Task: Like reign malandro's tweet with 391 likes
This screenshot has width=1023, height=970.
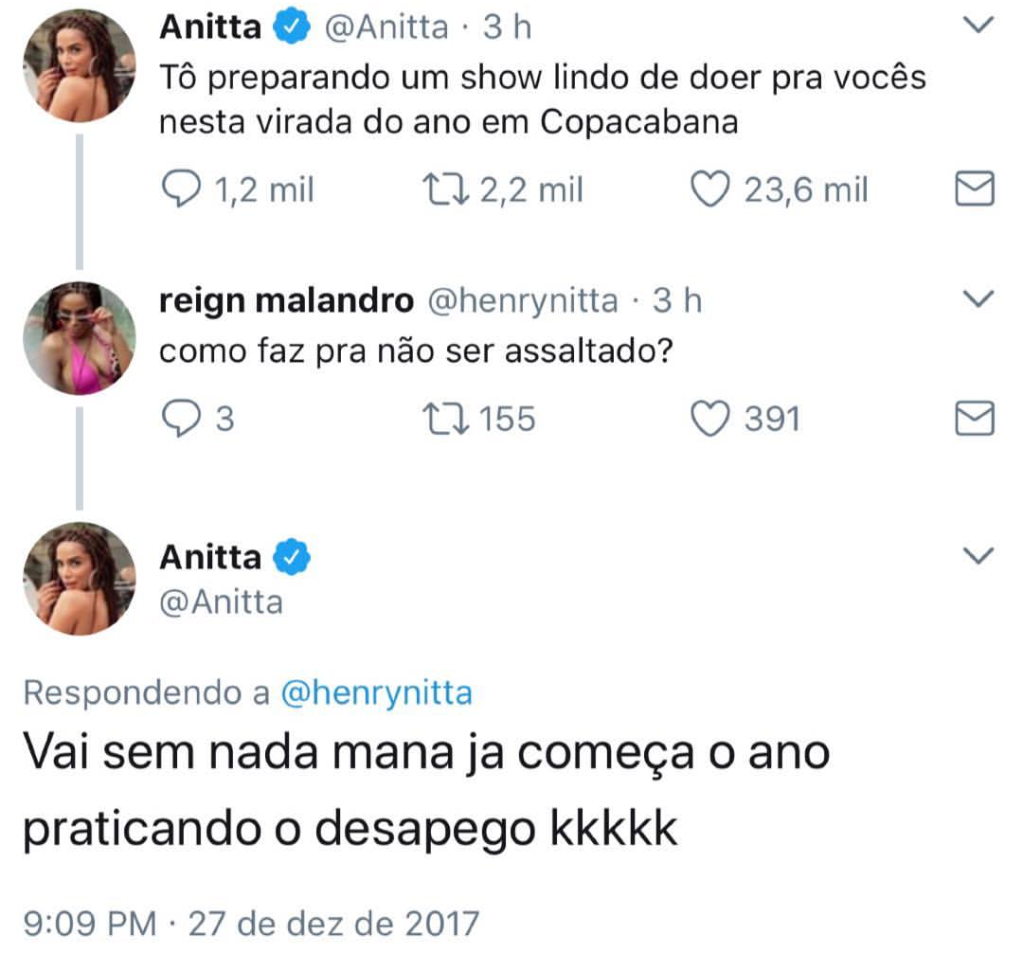Action: pyautogui.click(x=710, y=418)
